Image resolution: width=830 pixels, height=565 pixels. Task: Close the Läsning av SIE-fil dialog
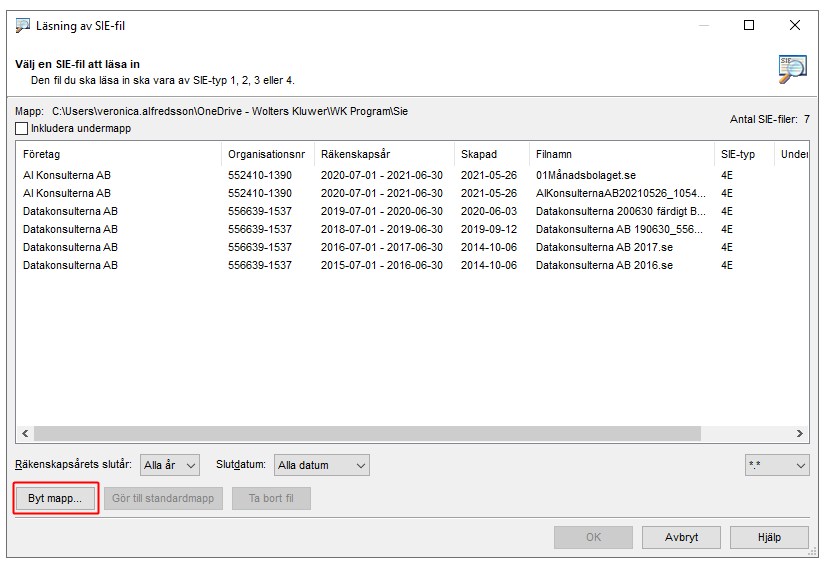[795, 25]
